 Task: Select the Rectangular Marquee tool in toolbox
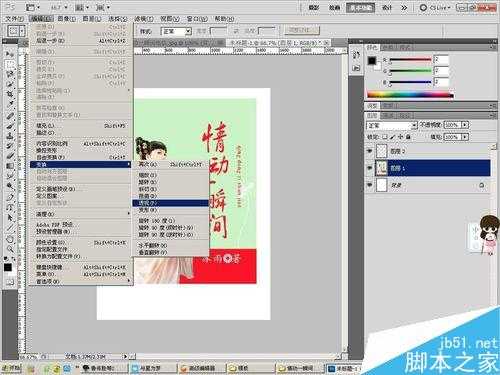10,64
